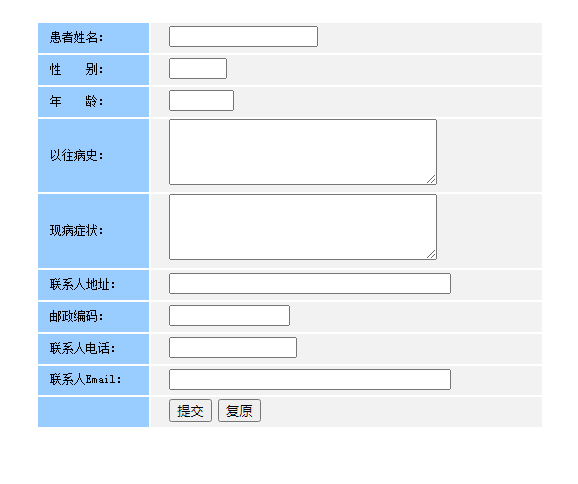Click the 联系人电话 label
578x484 pixels.
pyautogui.click(x=83, y=348)
